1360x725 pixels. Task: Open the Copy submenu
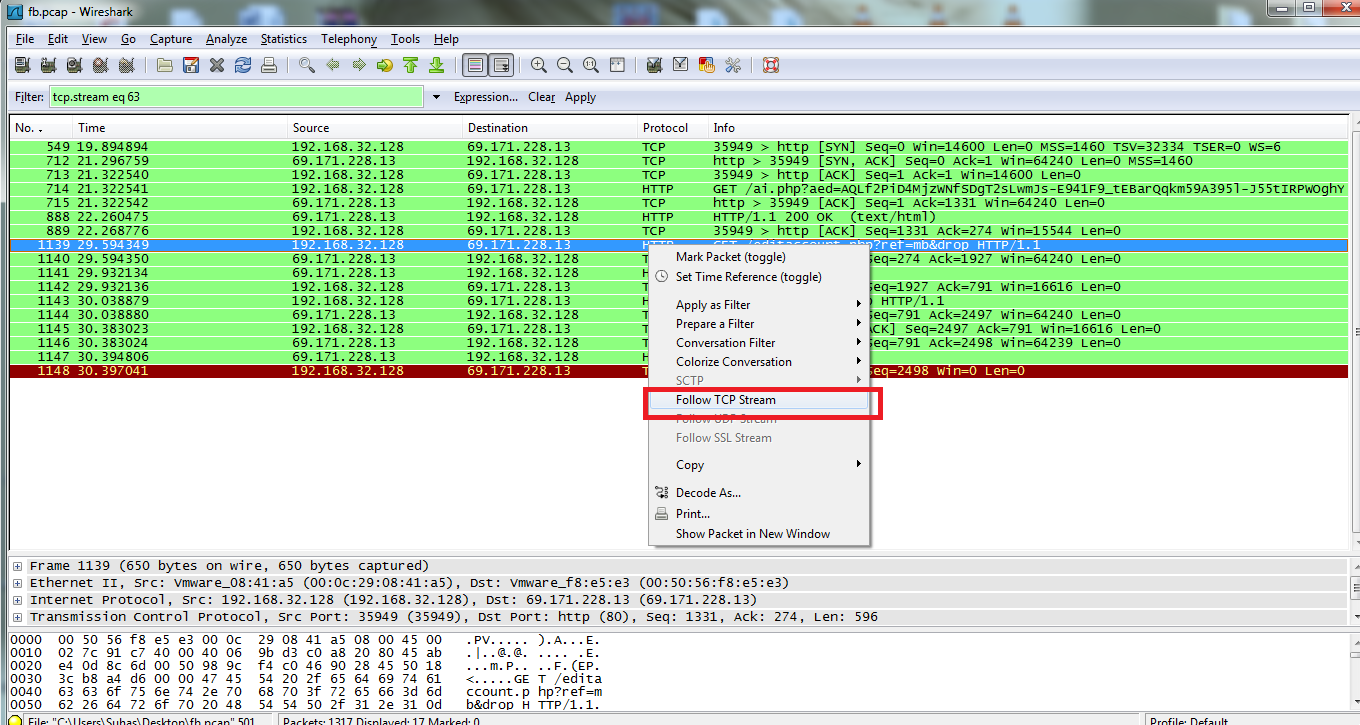pos(758,465)
